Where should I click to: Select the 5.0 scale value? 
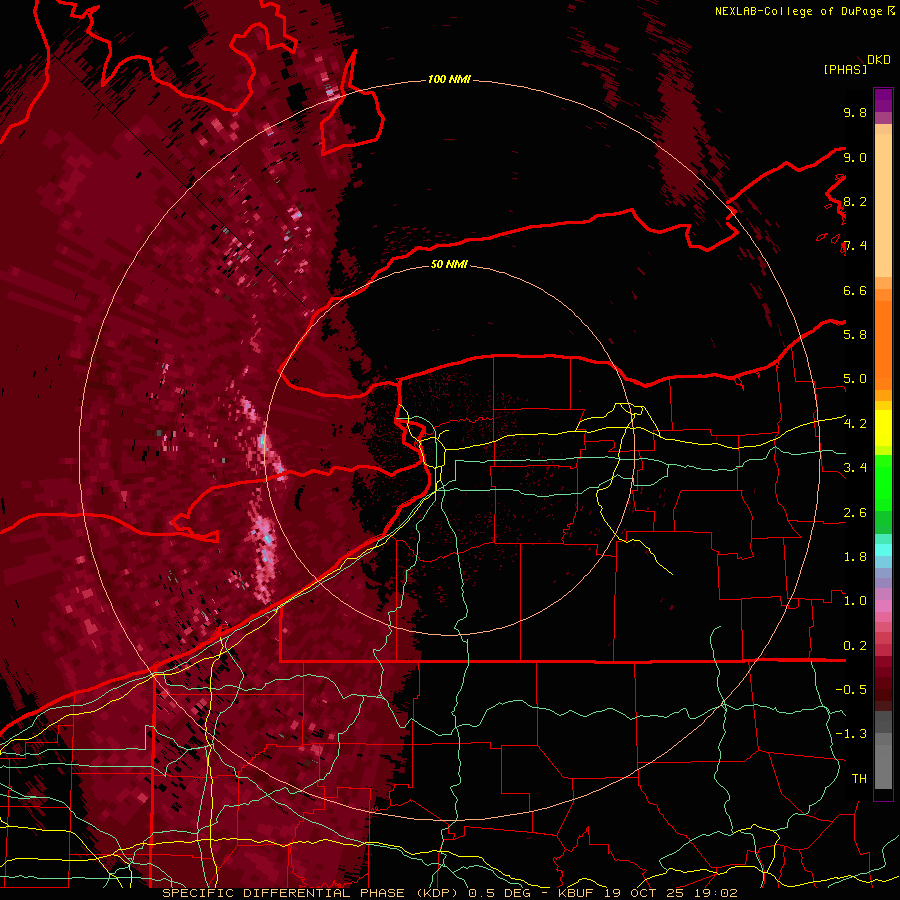pos(855,379)
